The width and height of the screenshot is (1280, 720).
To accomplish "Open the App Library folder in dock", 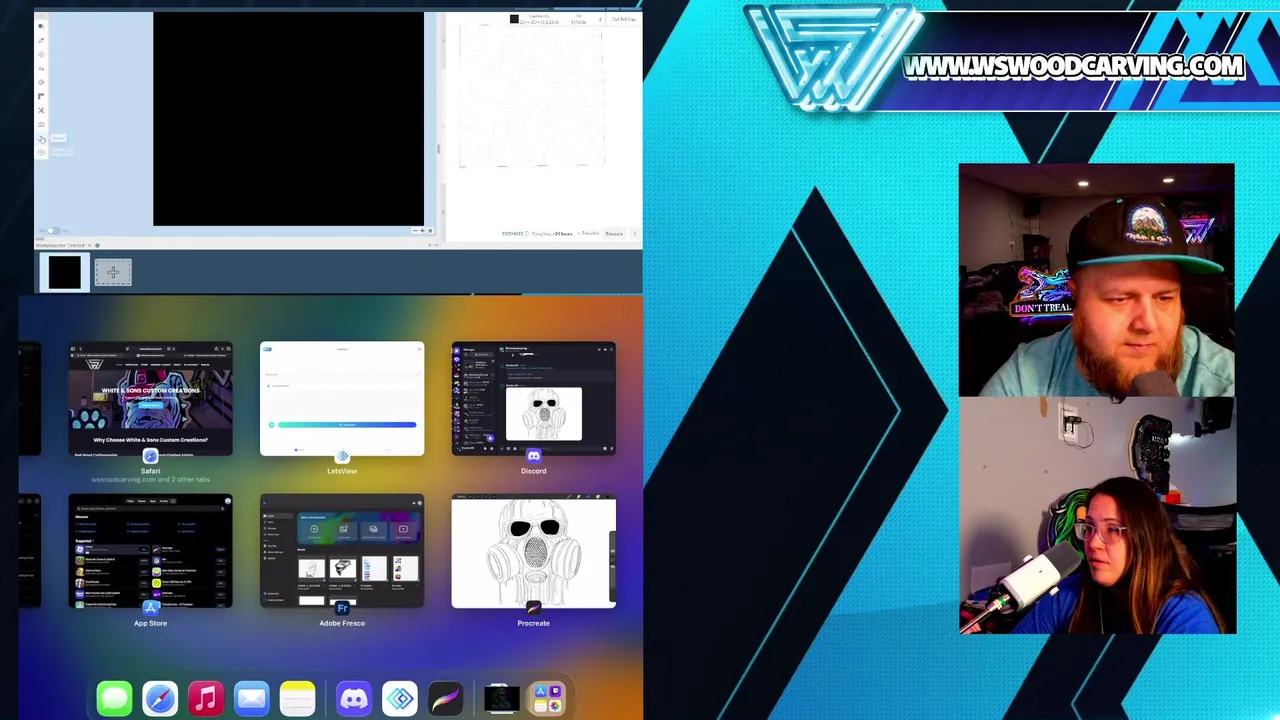I will click(548, 698).
